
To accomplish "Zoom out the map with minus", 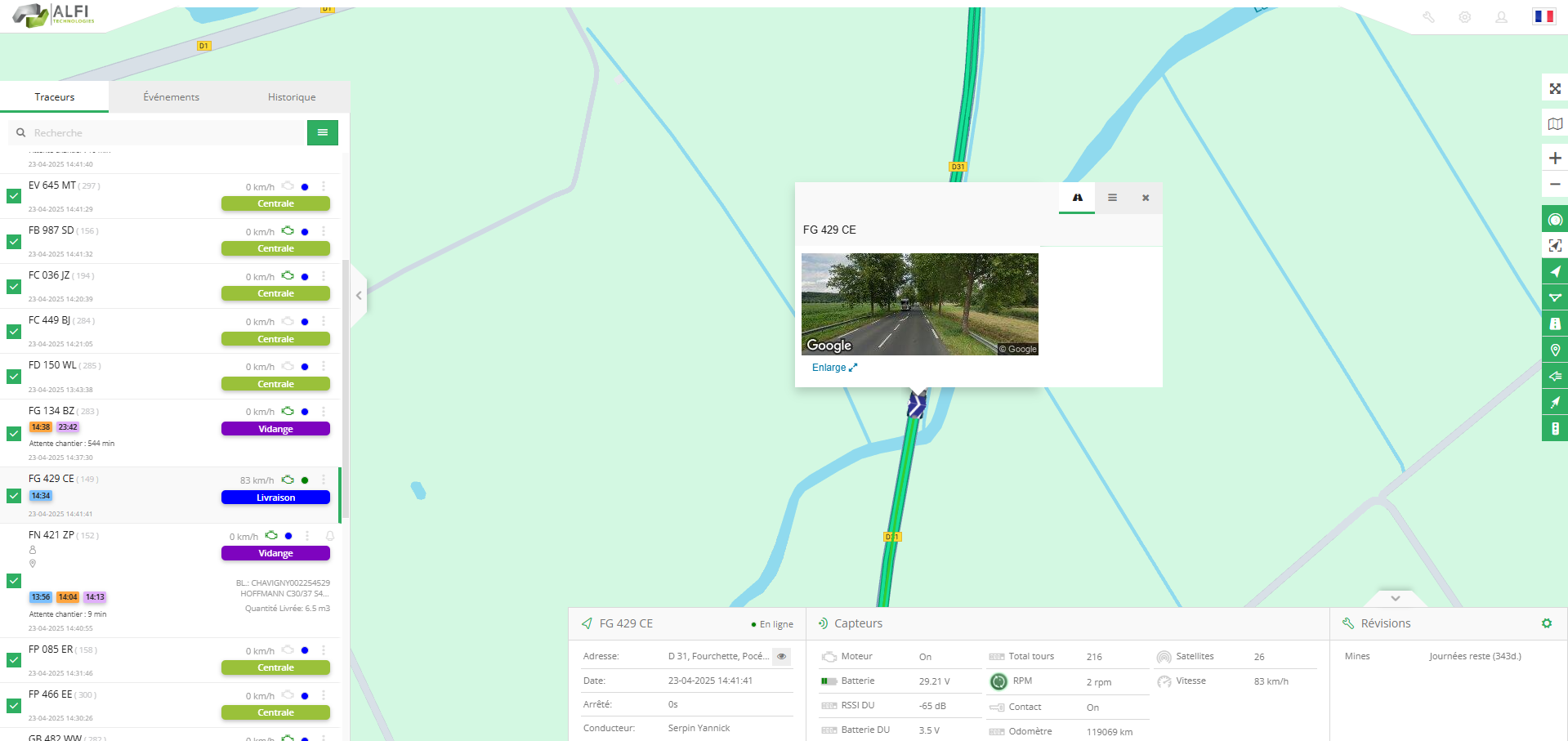I will coord(1555,185).
